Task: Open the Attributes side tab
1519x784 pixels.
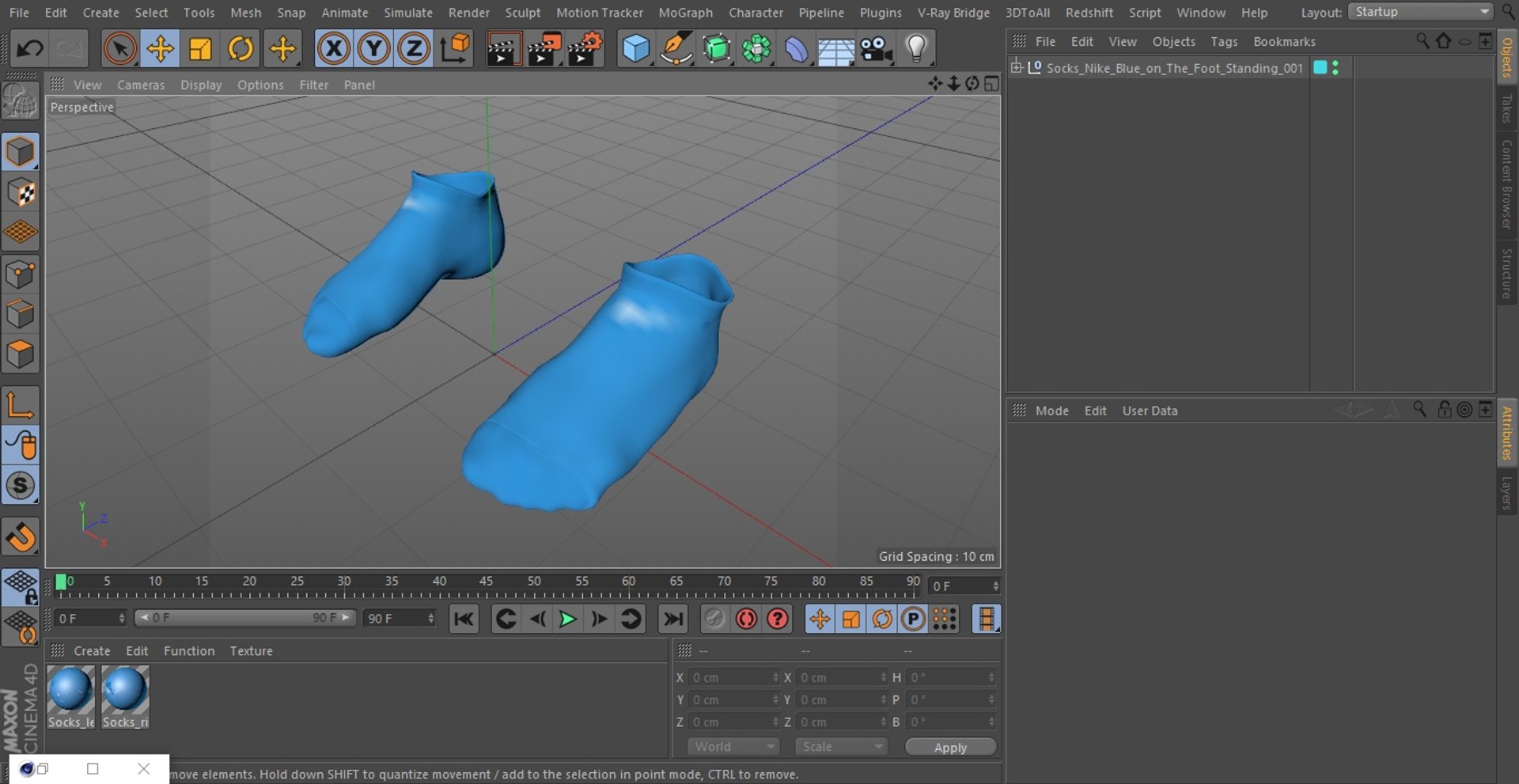Action: (x=1507, y=433)
